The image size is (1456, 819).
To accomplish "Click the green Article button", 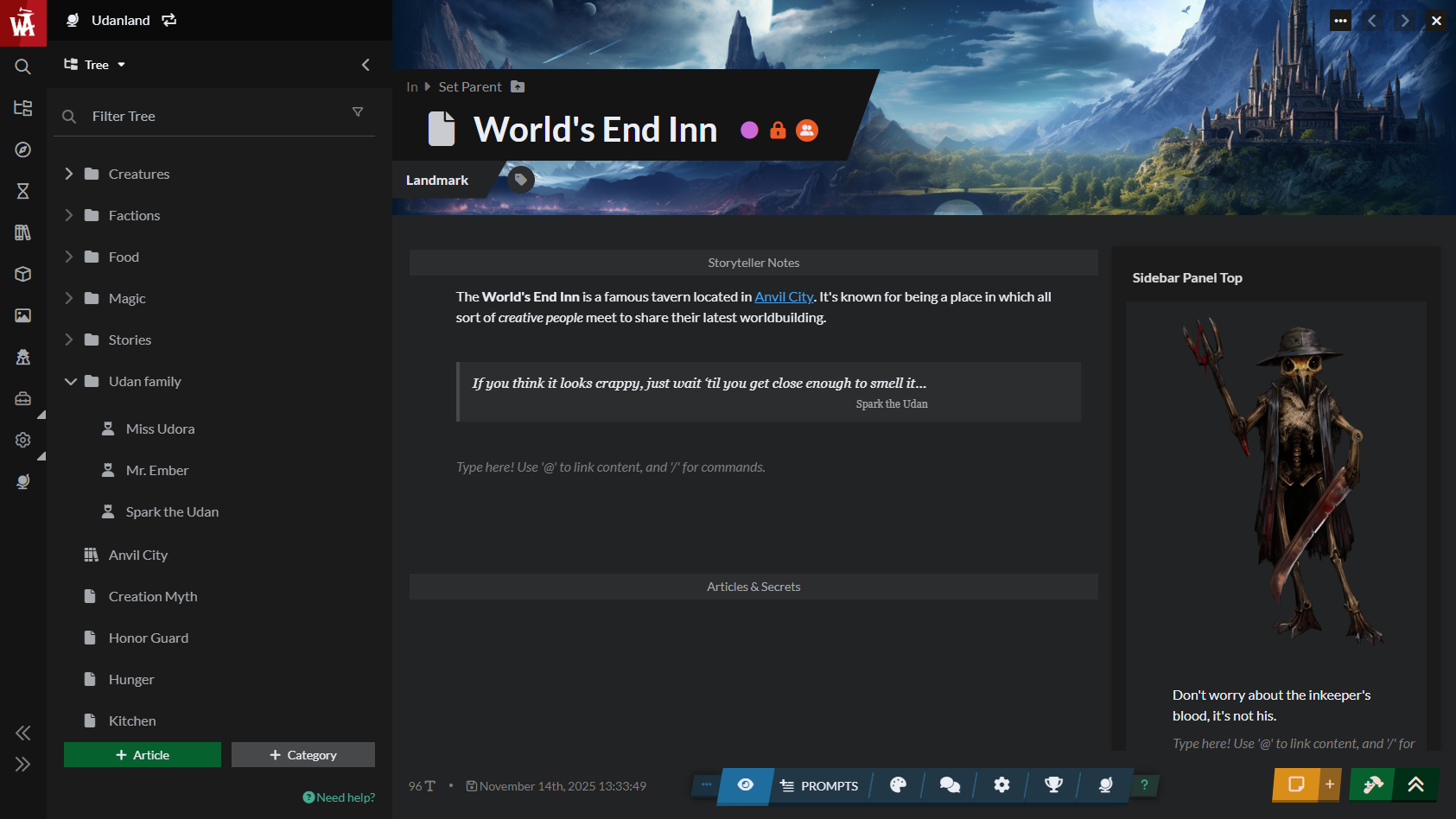I will (x=143, y=754).
